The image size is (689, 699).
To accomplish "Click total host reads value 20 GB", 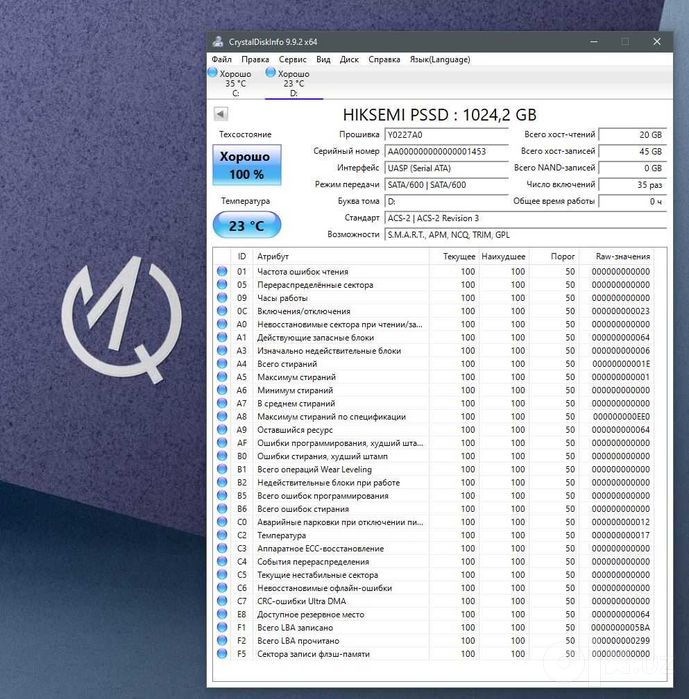I will tap(632, 135).
